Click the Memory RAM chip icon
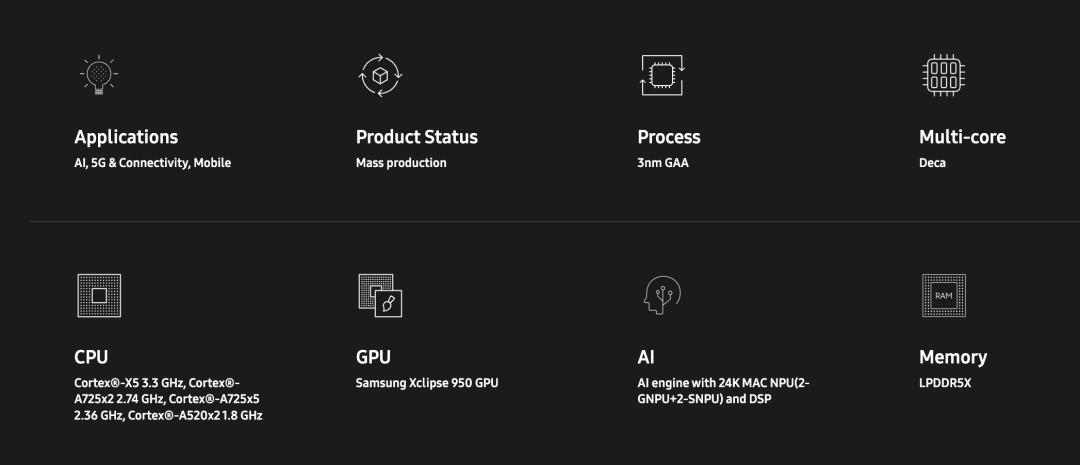Image resolution: width=1080 pixels, height=465 pixels. pos(944,296)
